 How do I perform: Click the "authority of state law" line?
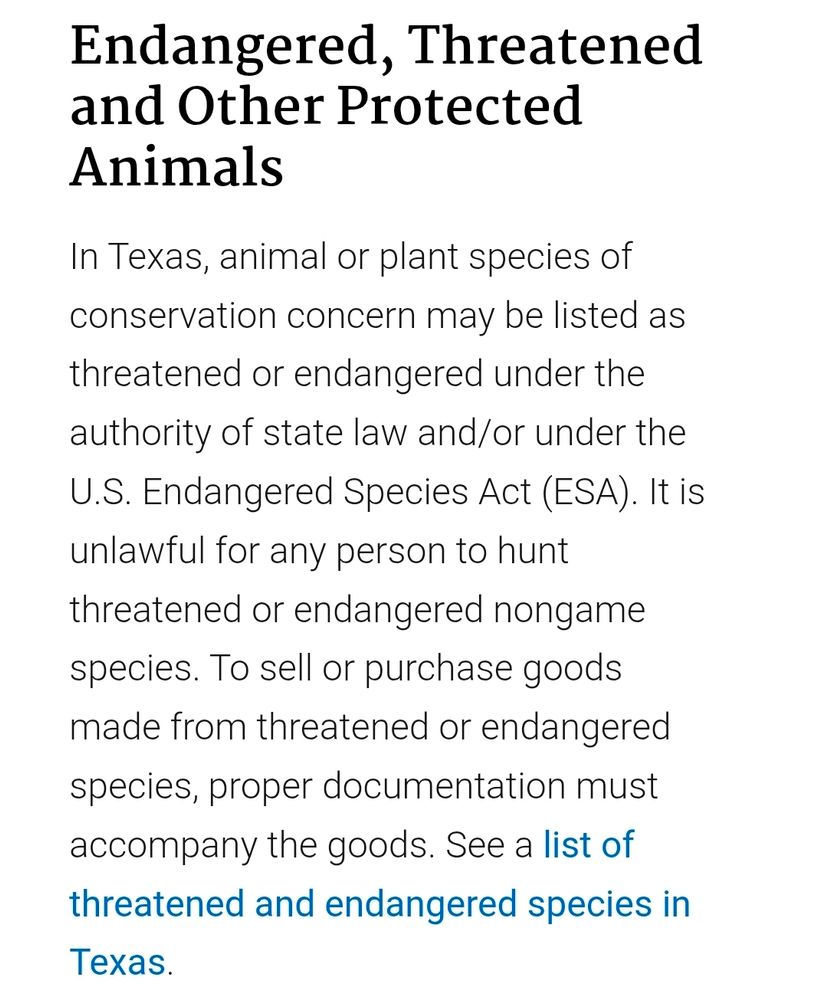(377, 434)
